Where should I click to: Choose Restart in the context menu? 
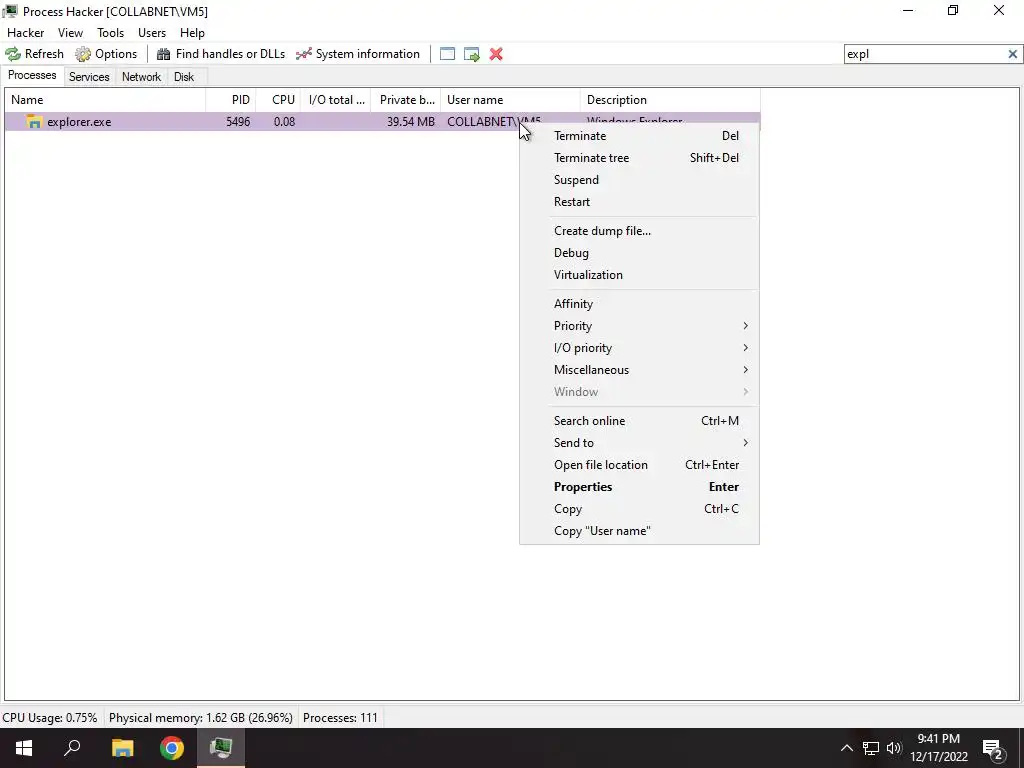(x=639, y=202)
